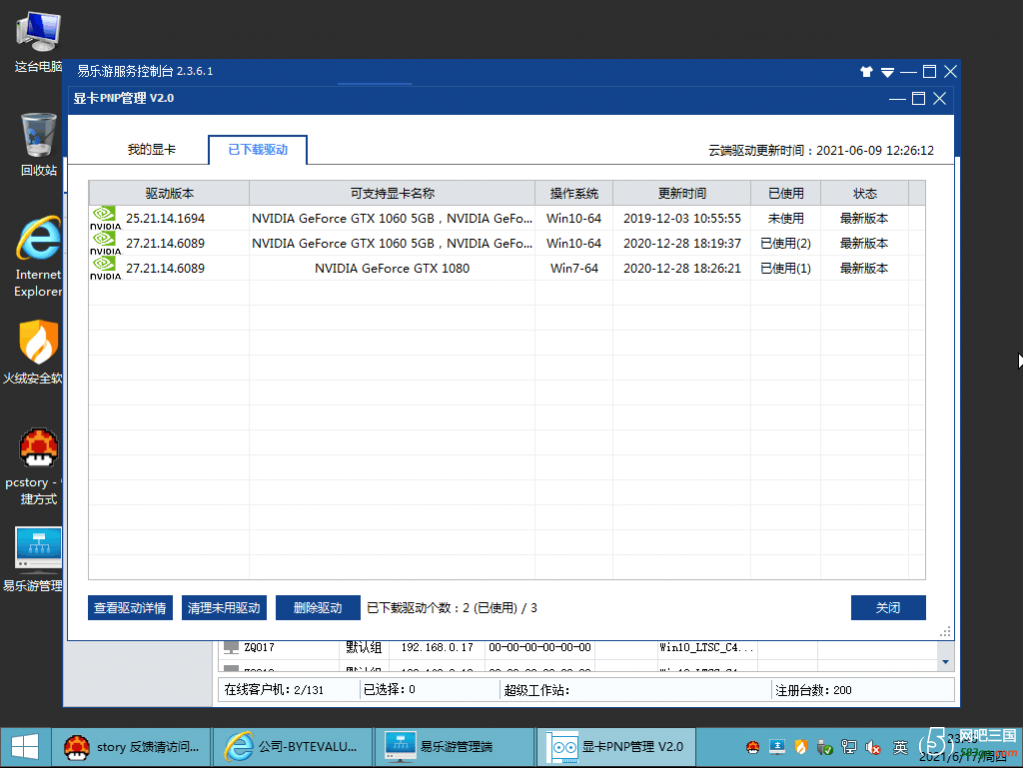Sort by 驱动版本 column header
The image size is (1023, 768).
coord(169,193)
